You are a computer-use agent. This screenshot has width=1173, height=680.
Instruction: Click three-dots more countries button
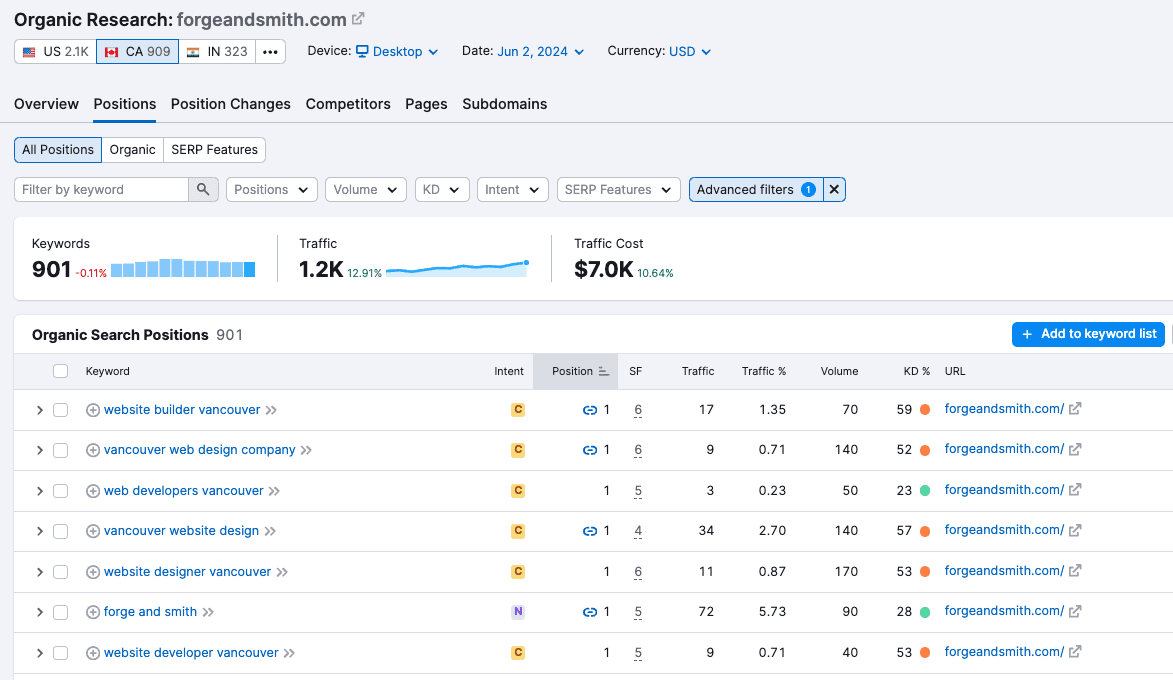(270, 52)
